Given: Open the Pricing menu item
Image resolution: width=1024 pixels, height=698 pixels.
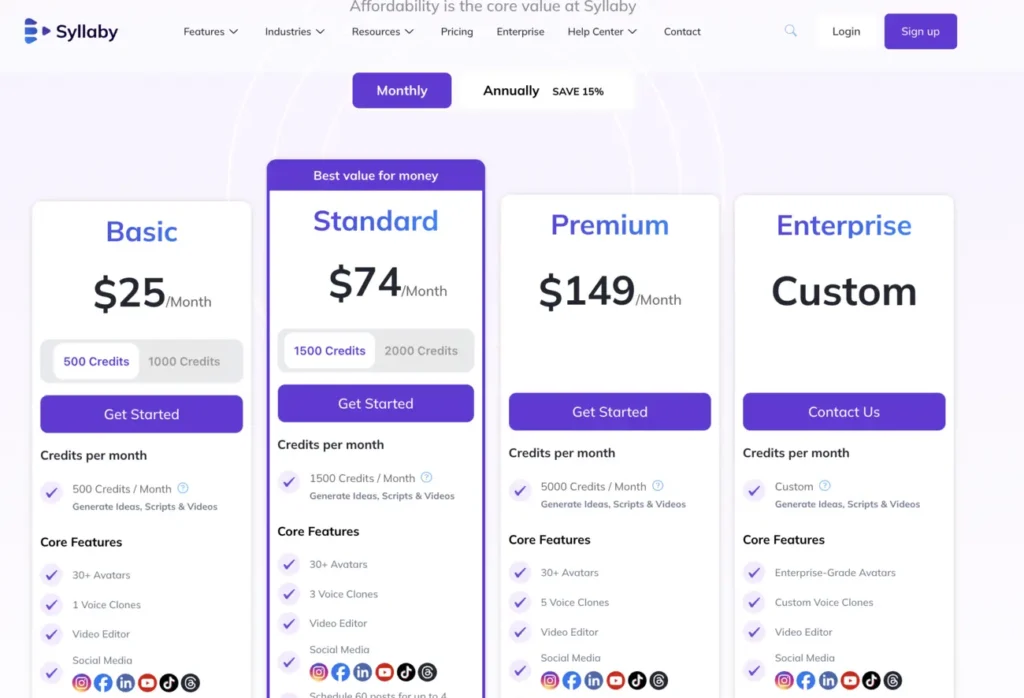Looking at the screenshot, I should point(456,32).
